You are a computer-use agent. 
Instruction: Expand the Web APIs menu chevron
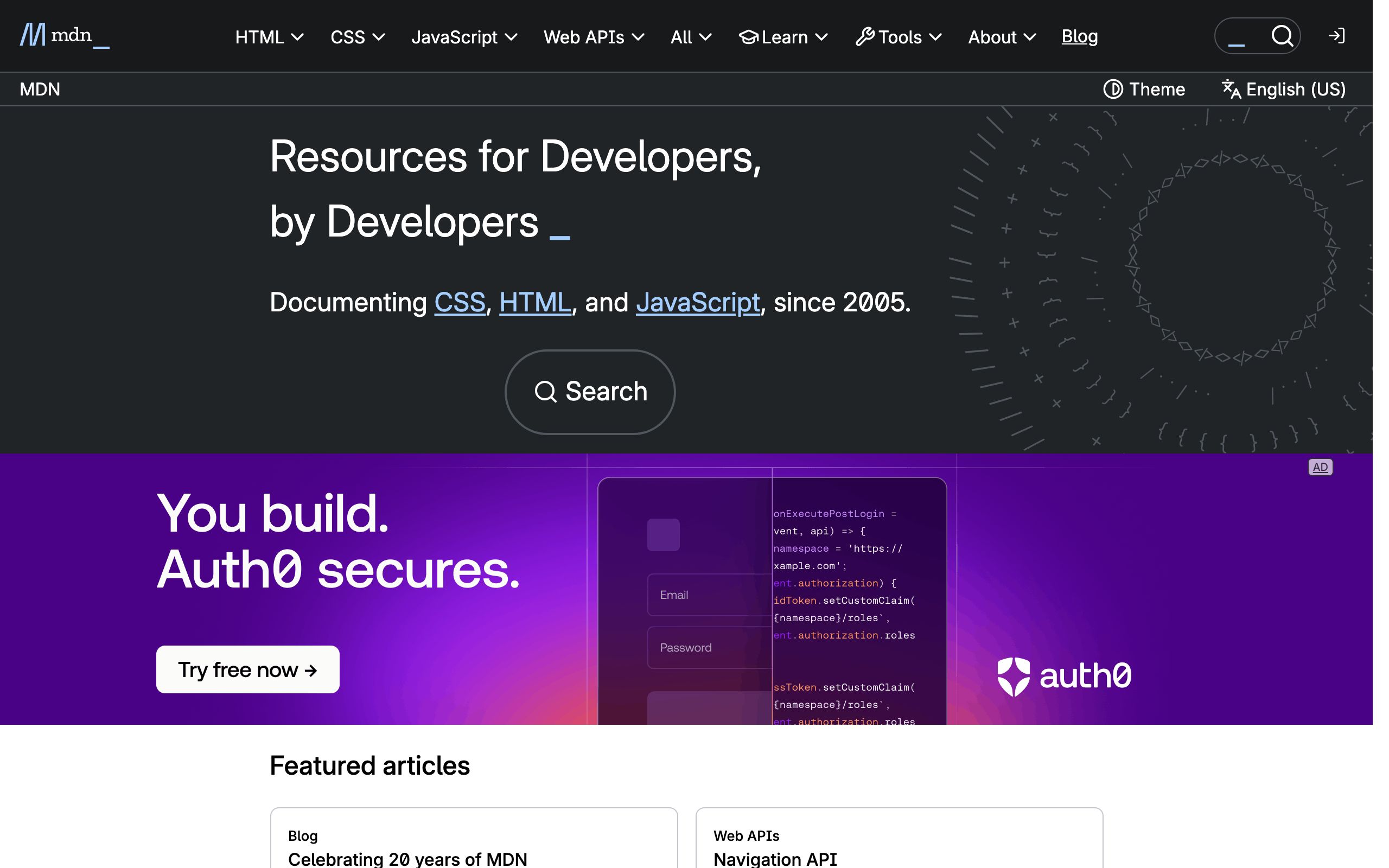tap(638, 37)
